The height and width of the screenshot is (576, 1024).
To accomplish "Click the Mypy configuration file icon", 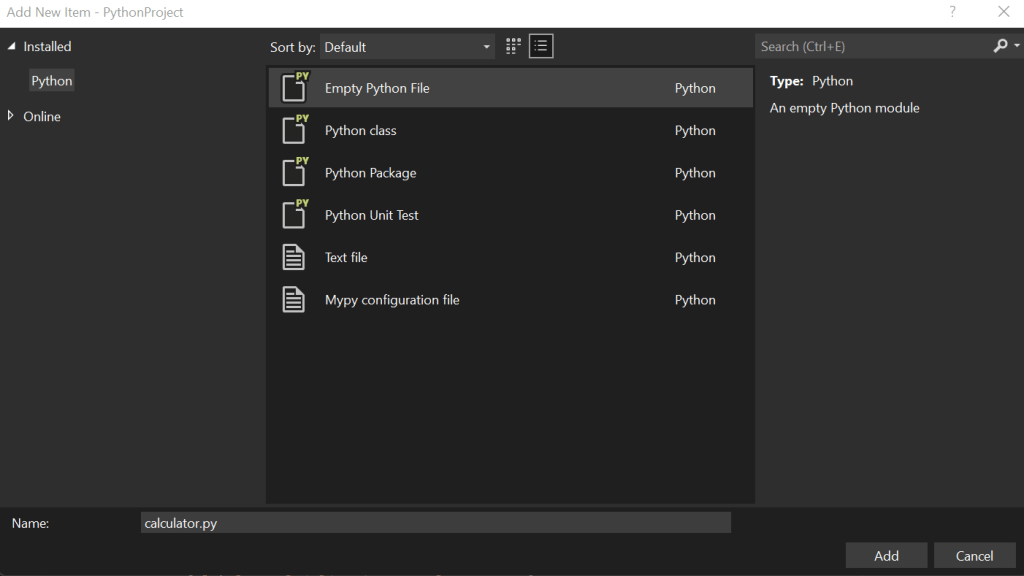I will [294, 299].
